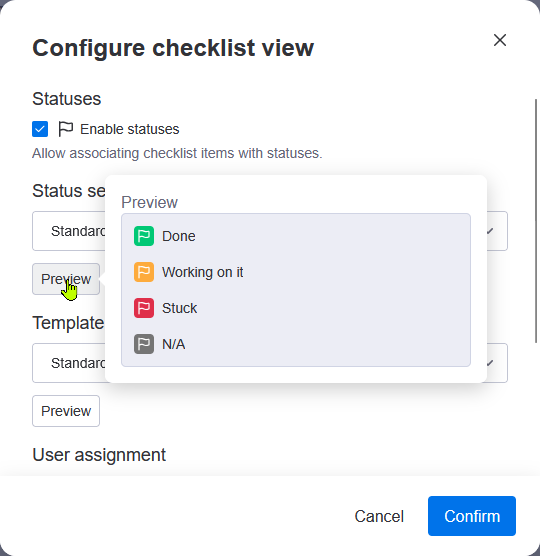Screen dimensions: 540x556
Task: Select the N/A status entry
Action: pyautogui.click(x=296, y=344)
